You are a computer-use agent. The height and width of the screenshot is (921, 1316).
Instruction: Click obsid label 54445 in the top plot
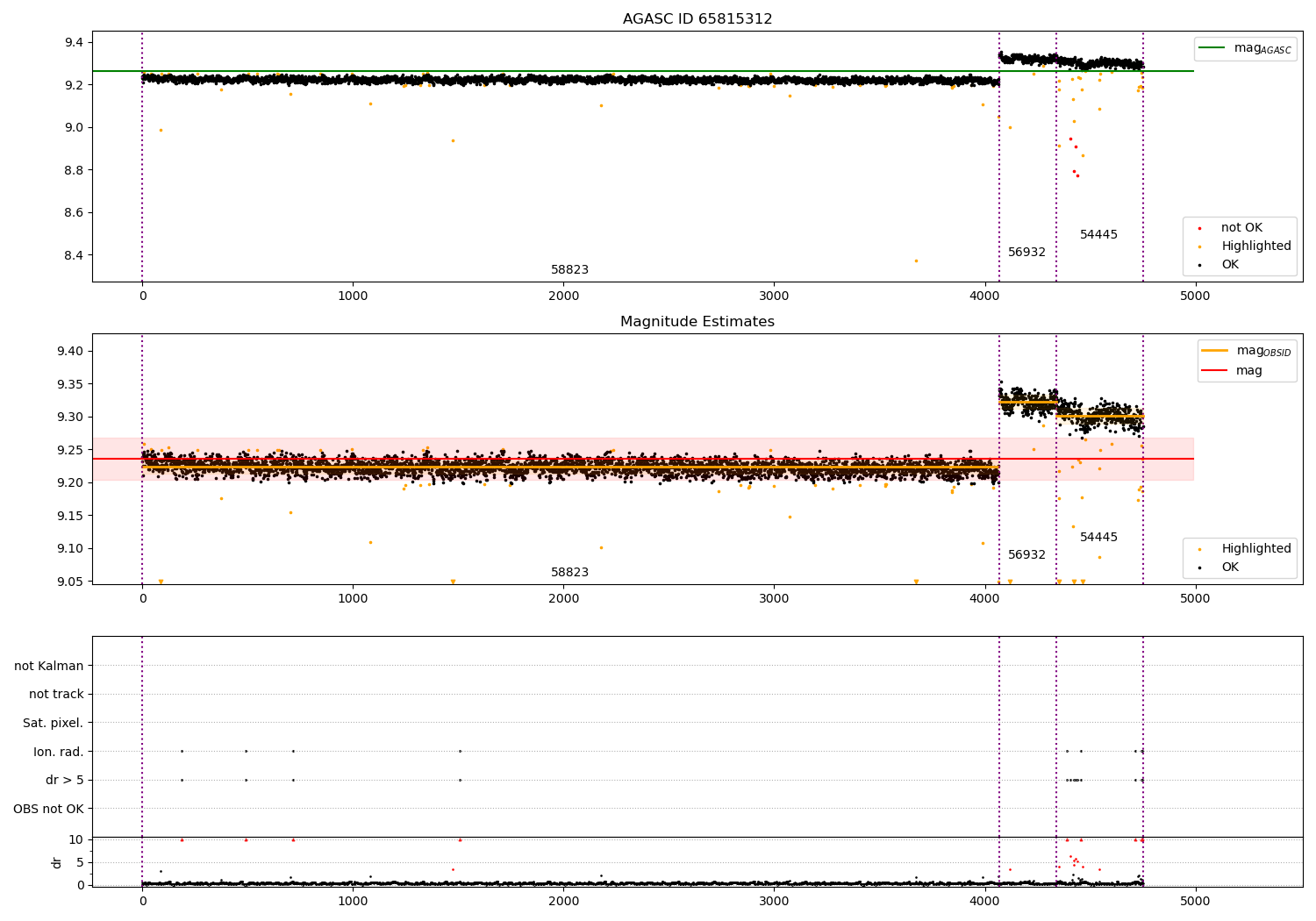pos(1098,235)
